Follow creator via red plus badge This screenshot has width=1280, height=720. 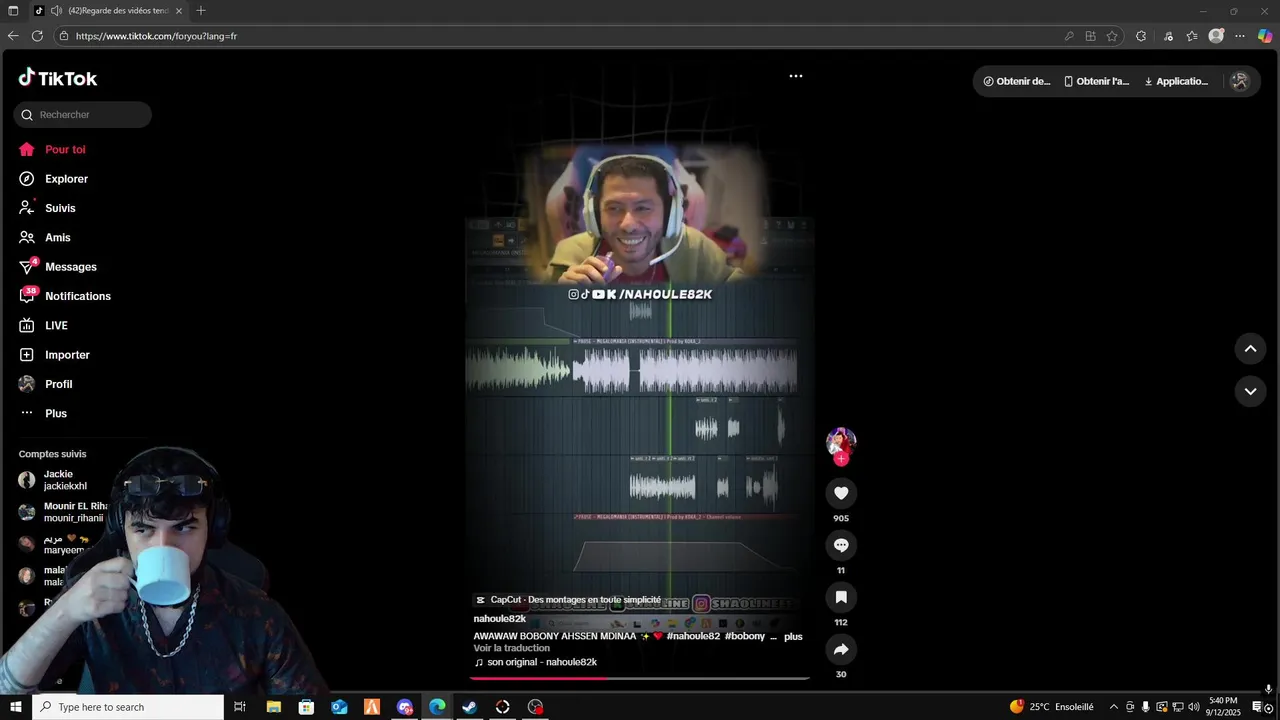(x=841, y=459)
